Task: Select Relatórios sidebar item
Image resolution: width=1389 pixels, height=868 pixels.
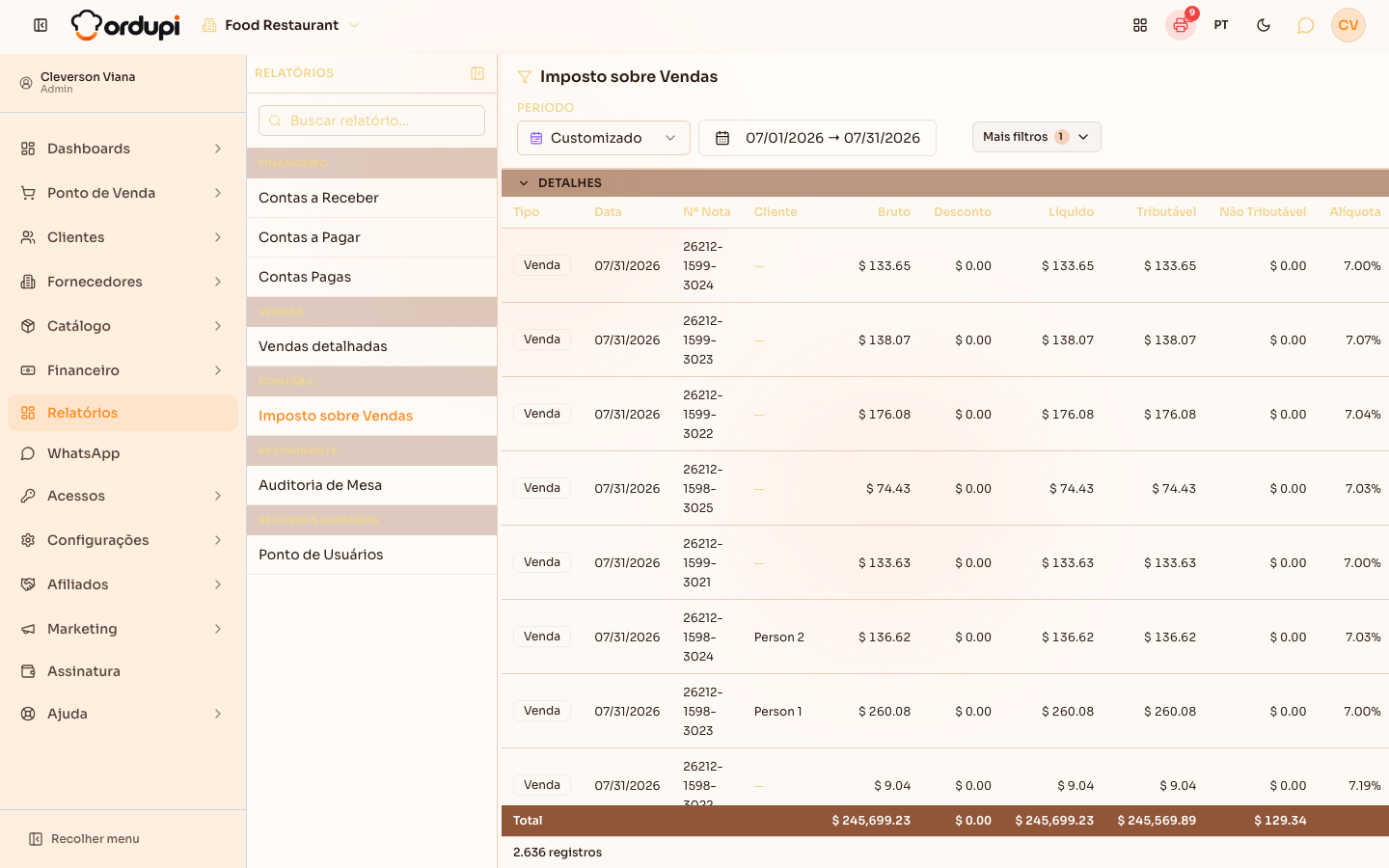Action: pos(123,413)
